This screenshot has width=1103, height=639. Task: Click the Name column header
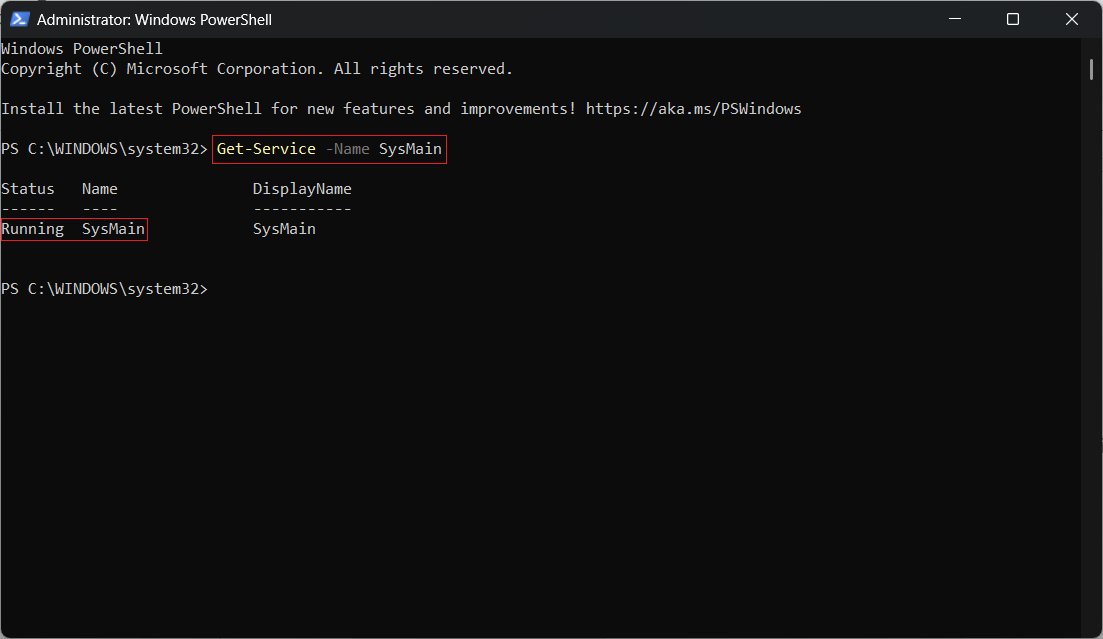click(x=100, y=189)
